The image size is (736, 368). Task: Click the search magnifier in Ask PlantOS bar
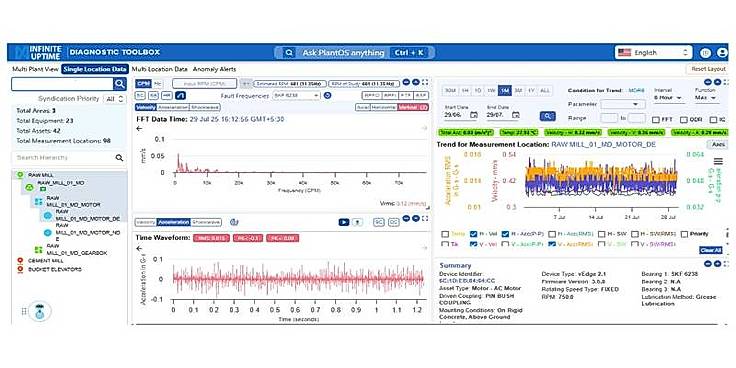coord(290,53)
